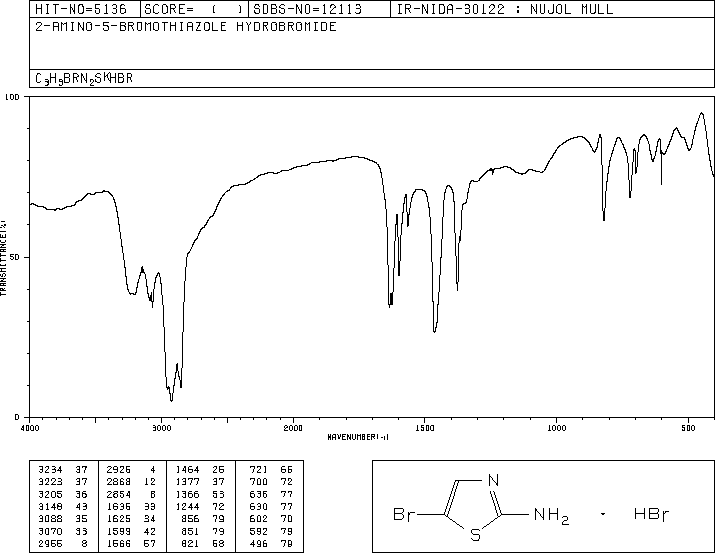Click the ring 'S' atom in structure
The height and width of the screenshot is (553, 715).
point(475,534)
